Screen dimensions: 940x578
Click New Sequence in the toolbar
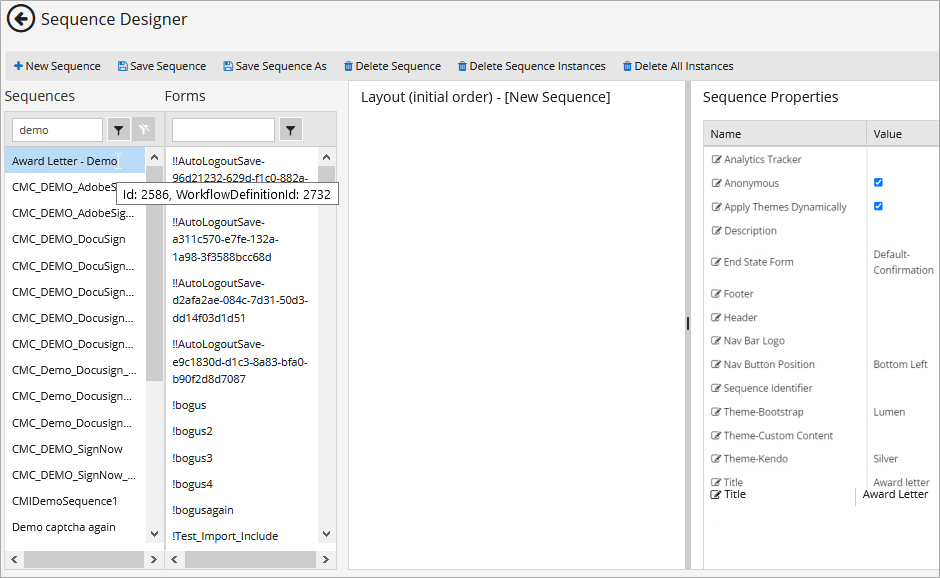click(57, 66)
